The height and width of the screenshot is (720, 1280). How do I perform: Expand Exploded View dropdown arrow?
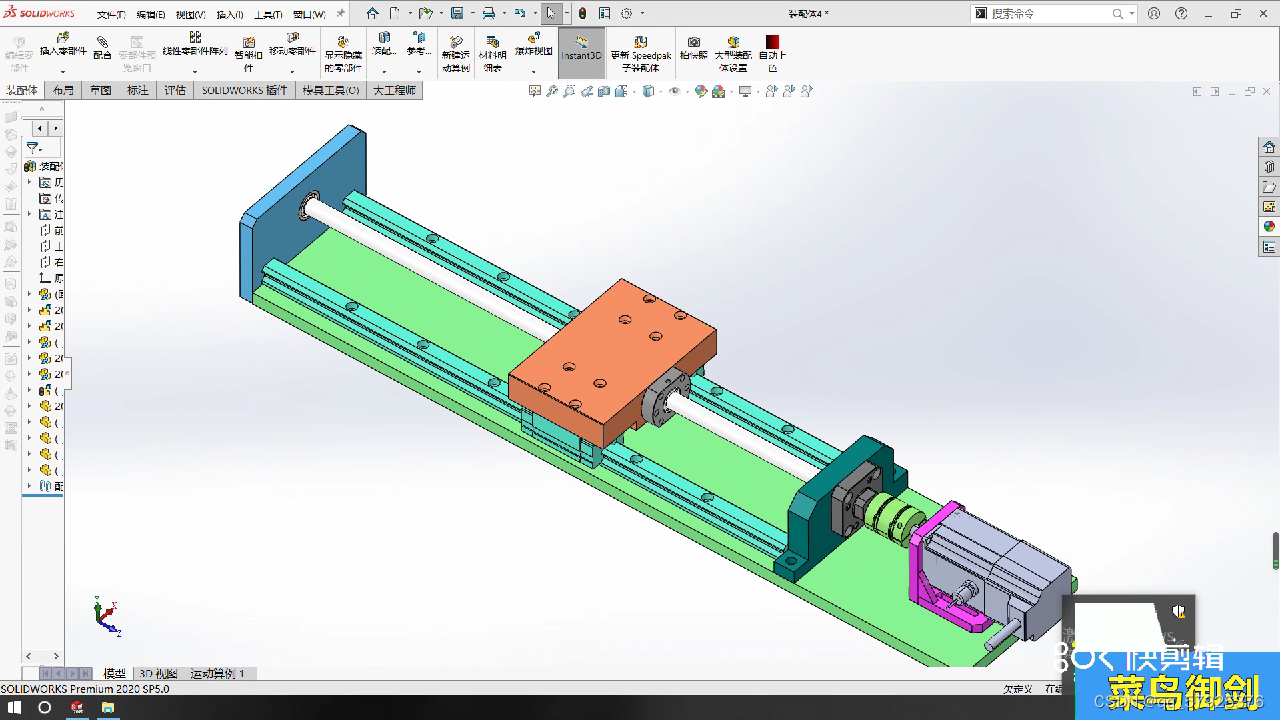(x=533, y=71)
